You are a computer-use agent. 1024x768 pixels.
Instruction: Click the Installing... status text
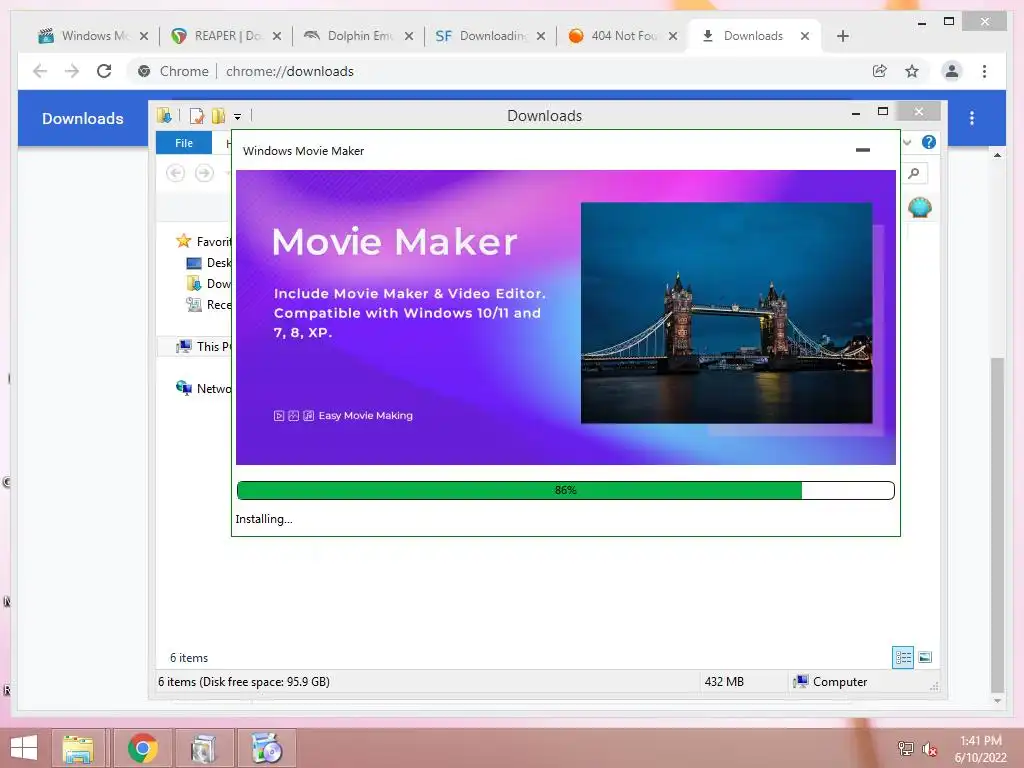(264, 519)
